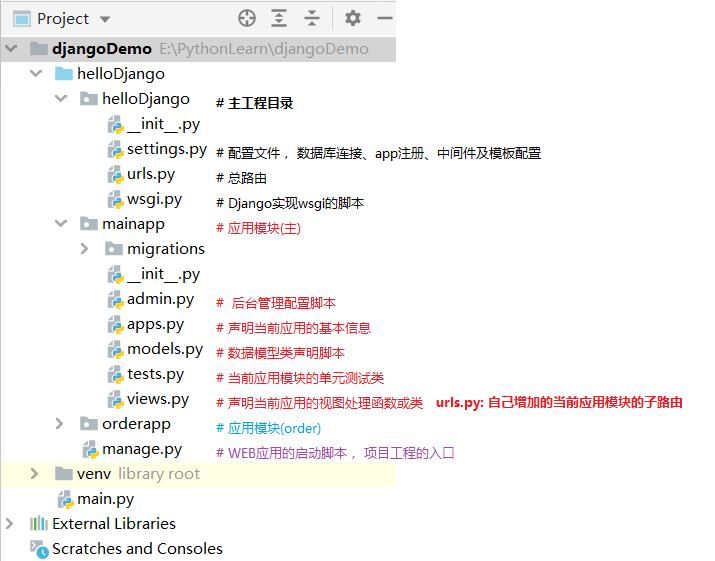This screenshot has width=715, height=561.
Task: Click the models.py Python file icon
Action: (116, 349)
